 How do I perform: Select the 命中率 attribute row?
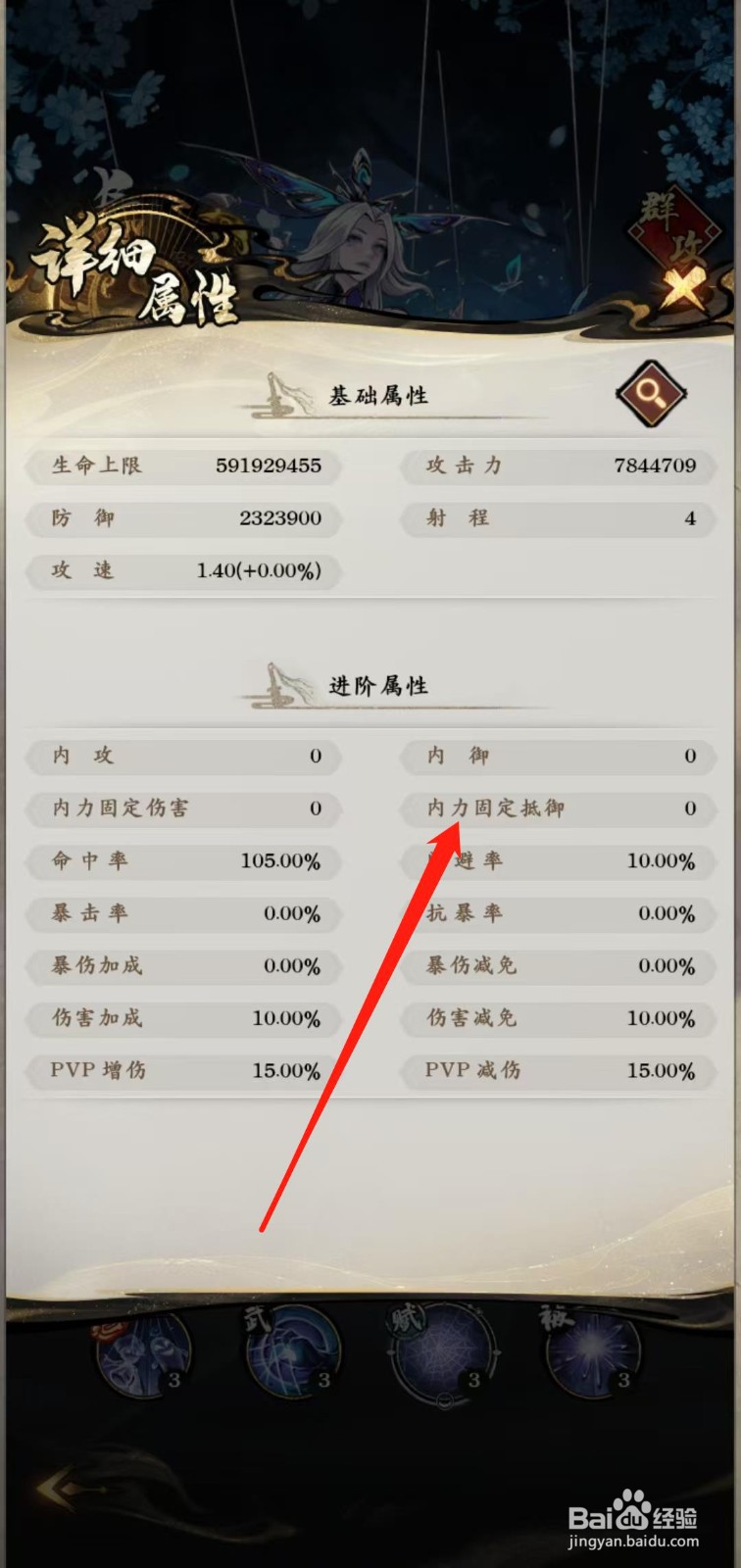click(183, 861)
